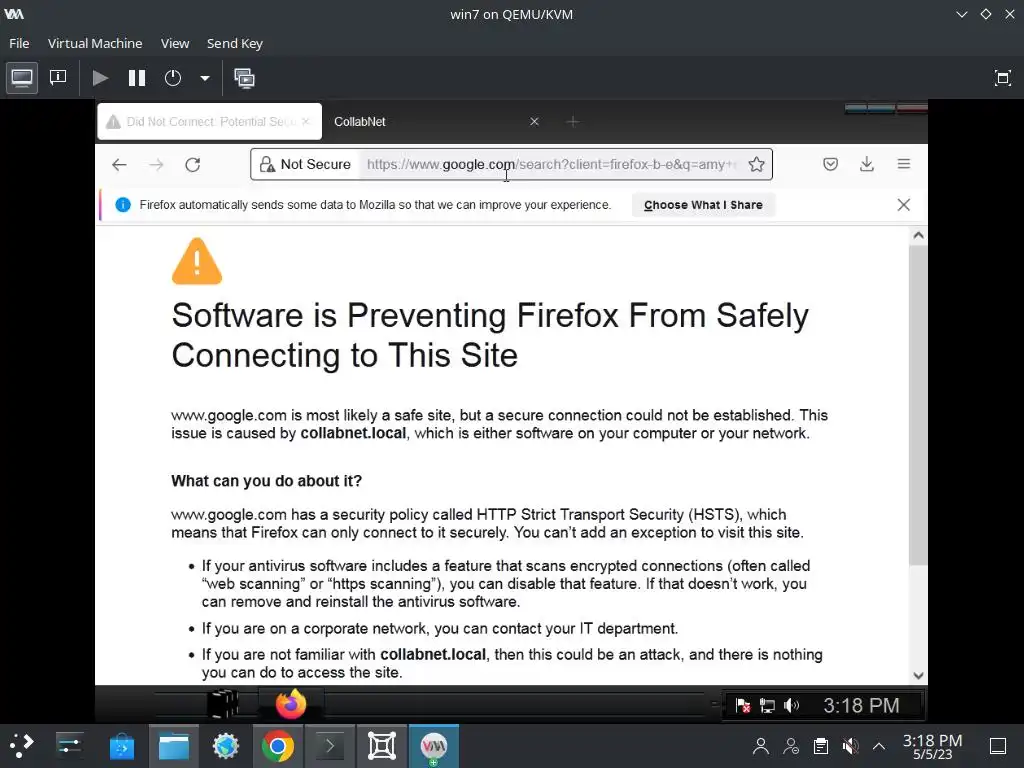This screenshot has height=768, width=1024.
Task: Click the Not Secure lock indicator
Action: [306, 165]
